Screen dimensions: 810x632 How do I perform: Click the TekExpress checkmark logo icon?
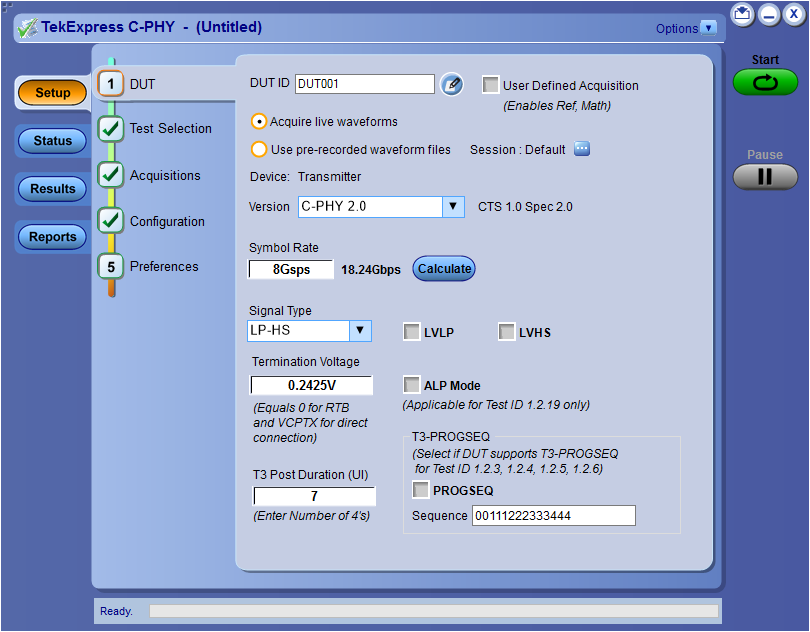click(x=28, y=27)
